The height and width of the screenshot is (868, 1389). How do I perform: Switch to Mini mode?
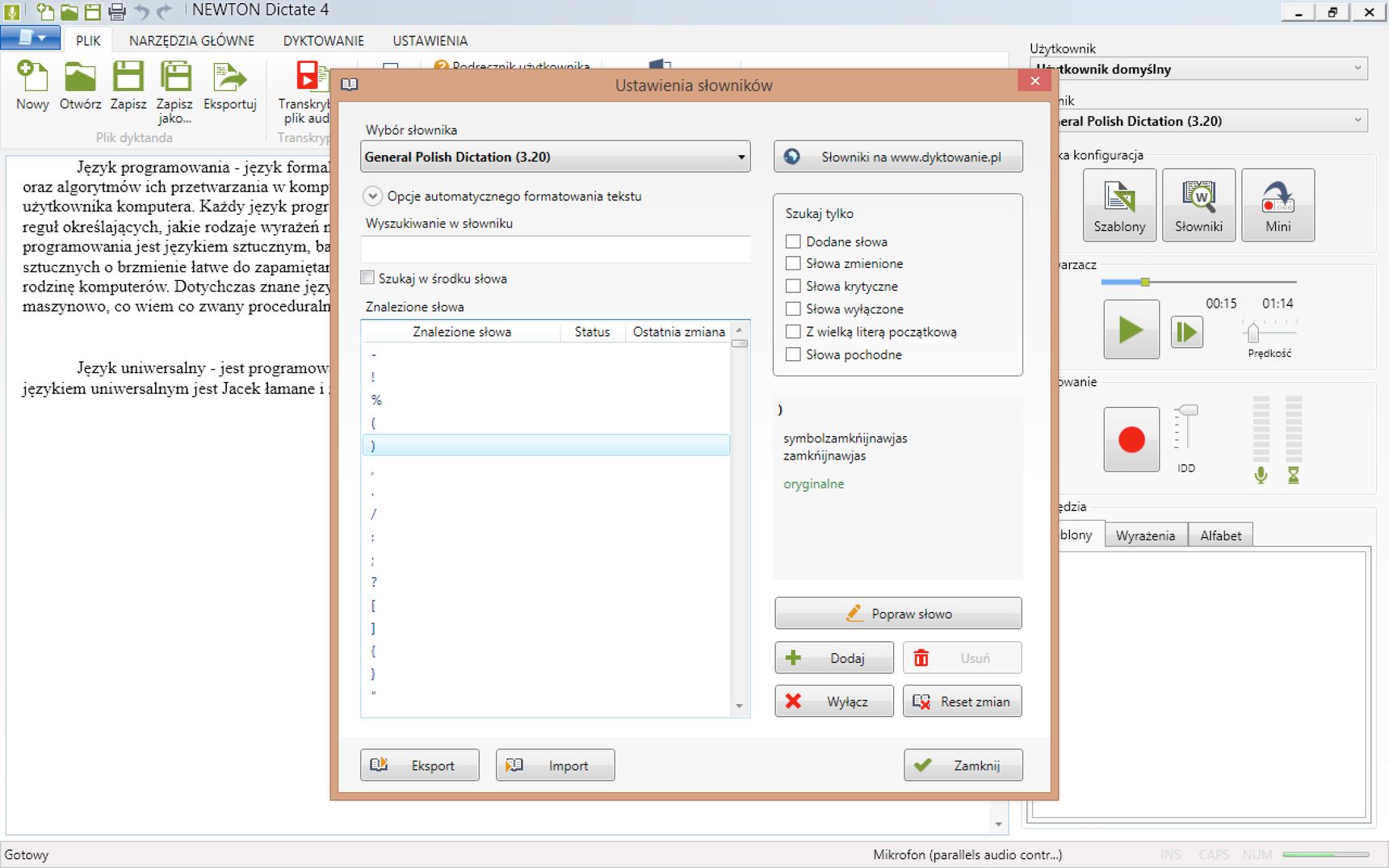pyautogui.click(x=1278, y=205)
